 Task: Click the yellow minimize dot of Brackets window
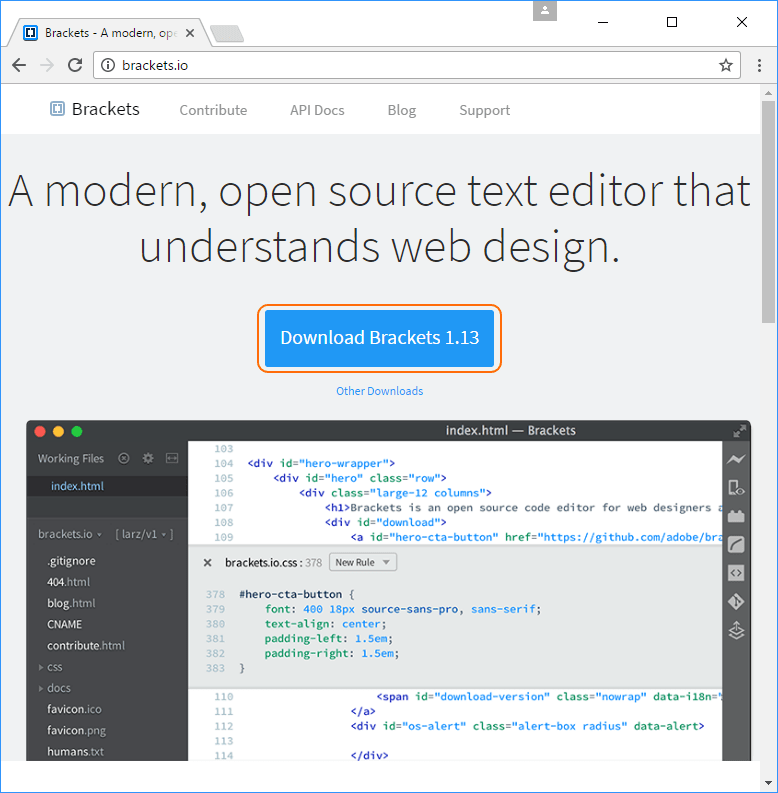(x=59, y=431)
